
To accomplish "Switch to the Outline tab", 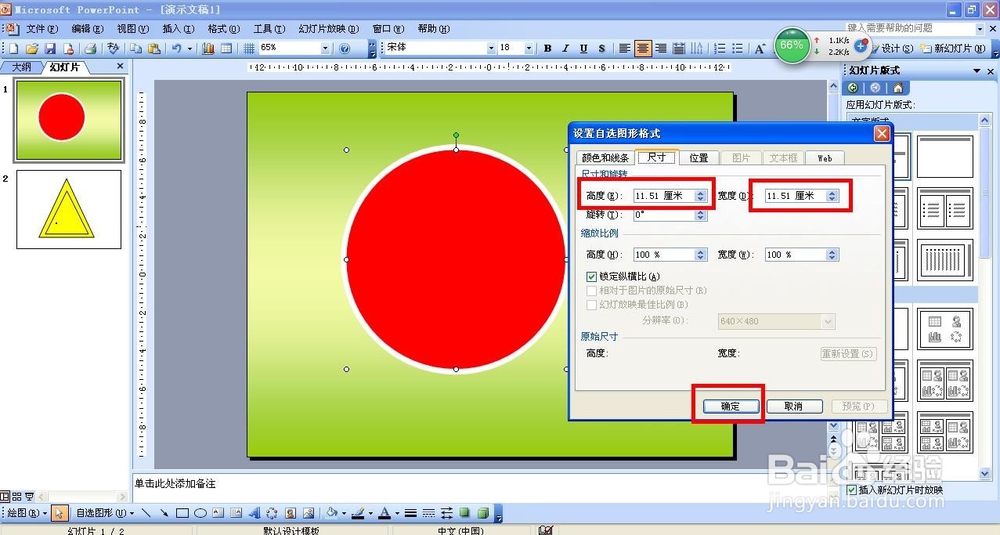I will [x=22, y=66].
